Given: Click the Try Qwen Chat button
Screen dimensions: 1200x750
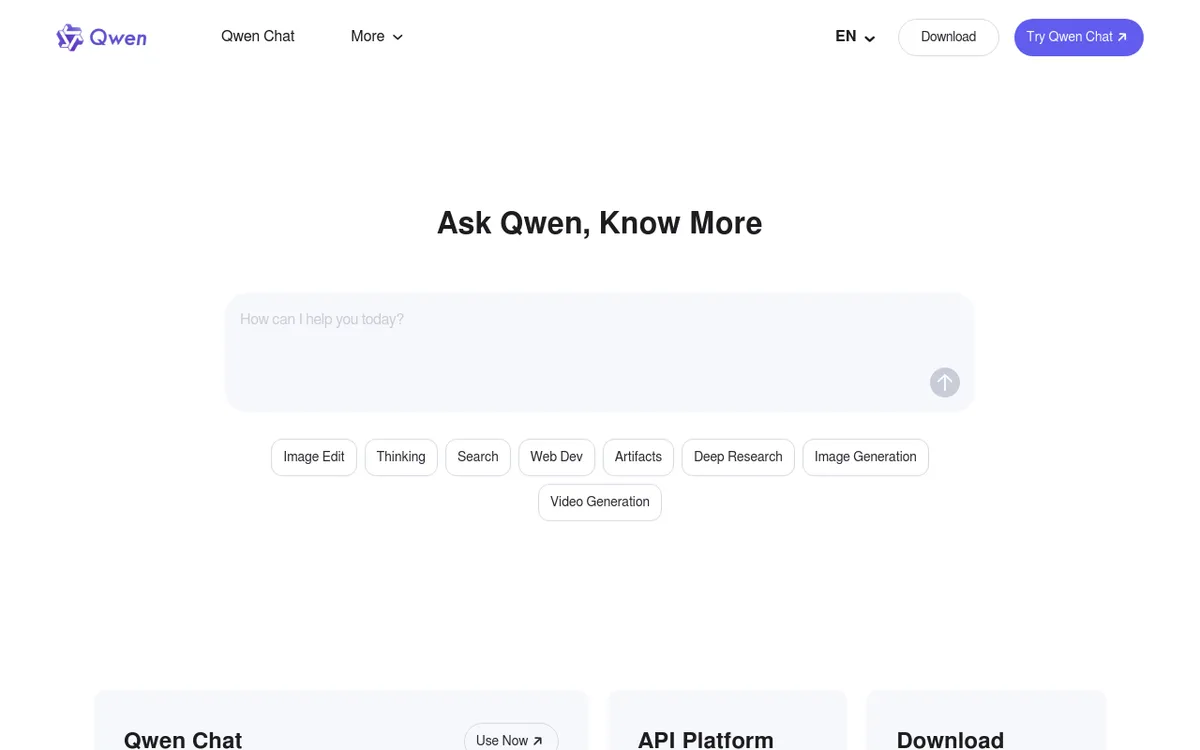Looking at the screenshot, I should click(1078, 36).
